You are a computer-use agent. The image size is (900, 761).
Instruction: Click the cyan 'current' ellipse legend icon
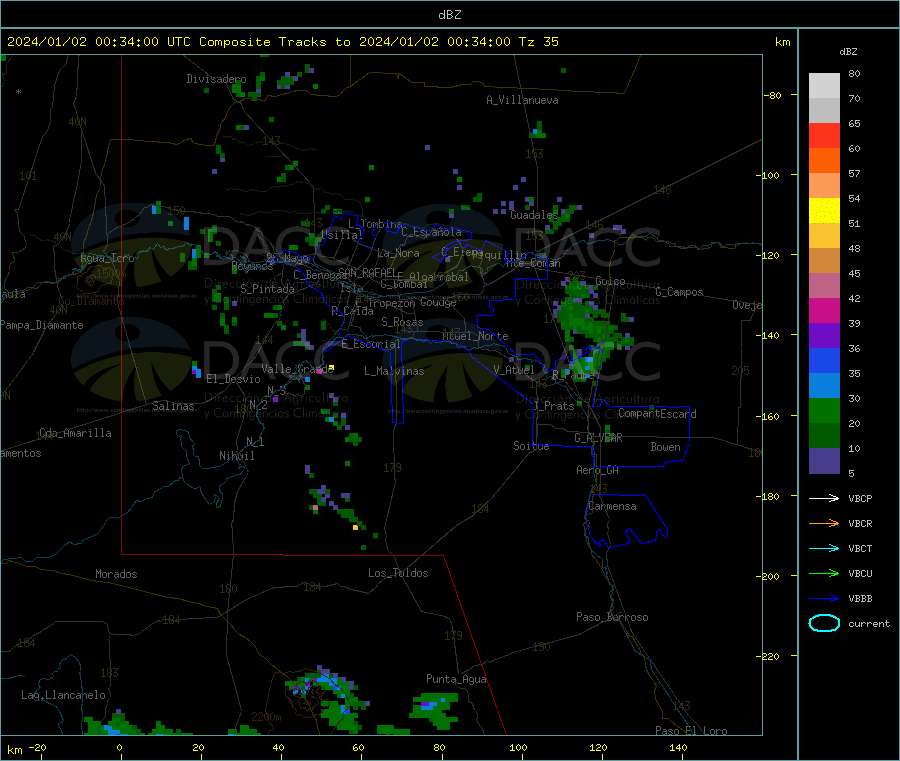(824, 623)
